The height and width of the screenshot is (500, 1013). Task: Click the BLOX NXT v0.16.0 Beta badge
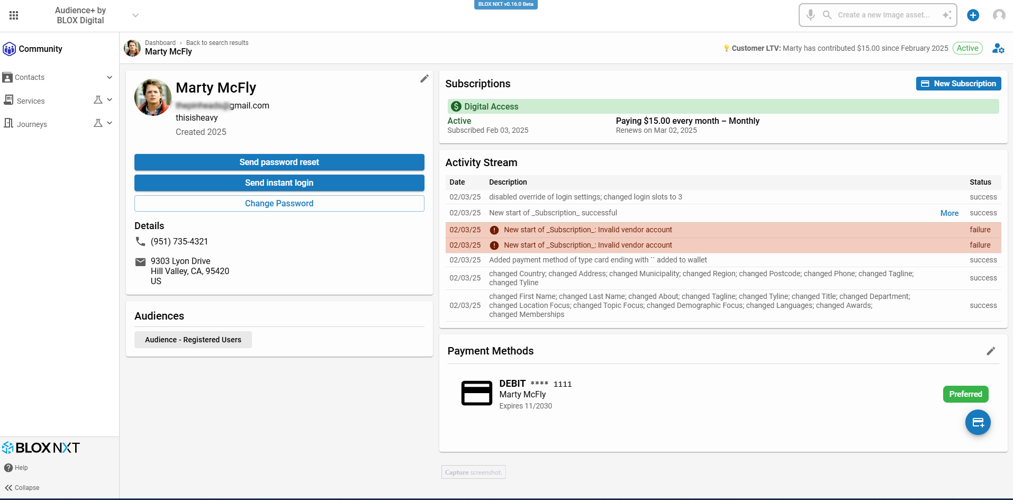(x=506, y=4)
